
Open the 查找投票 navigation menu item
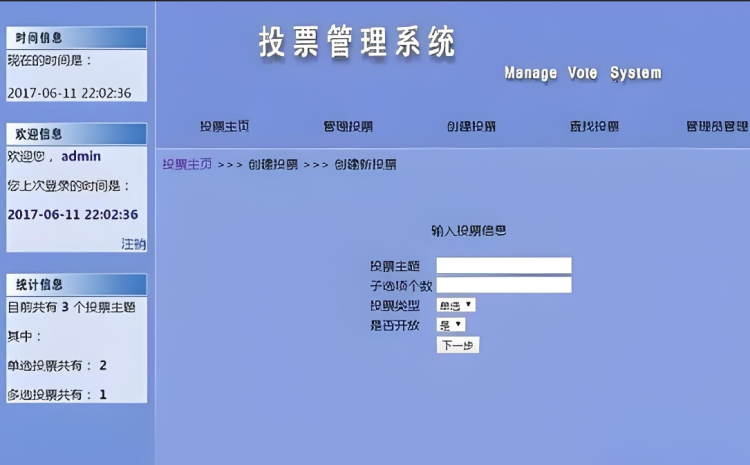tap(595, 126)
